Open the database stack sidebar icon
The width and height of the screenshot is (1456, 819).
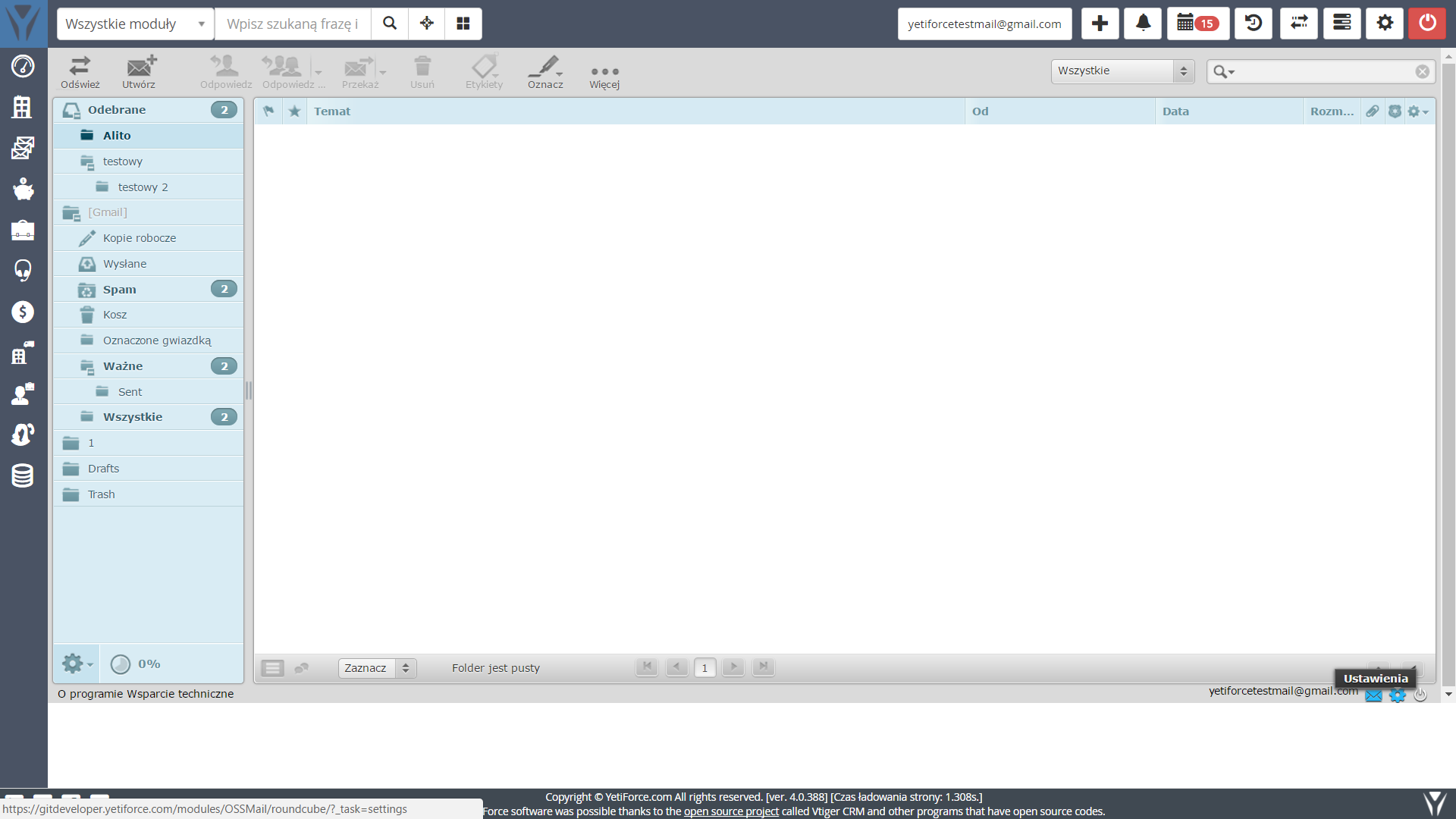(23, 475)
